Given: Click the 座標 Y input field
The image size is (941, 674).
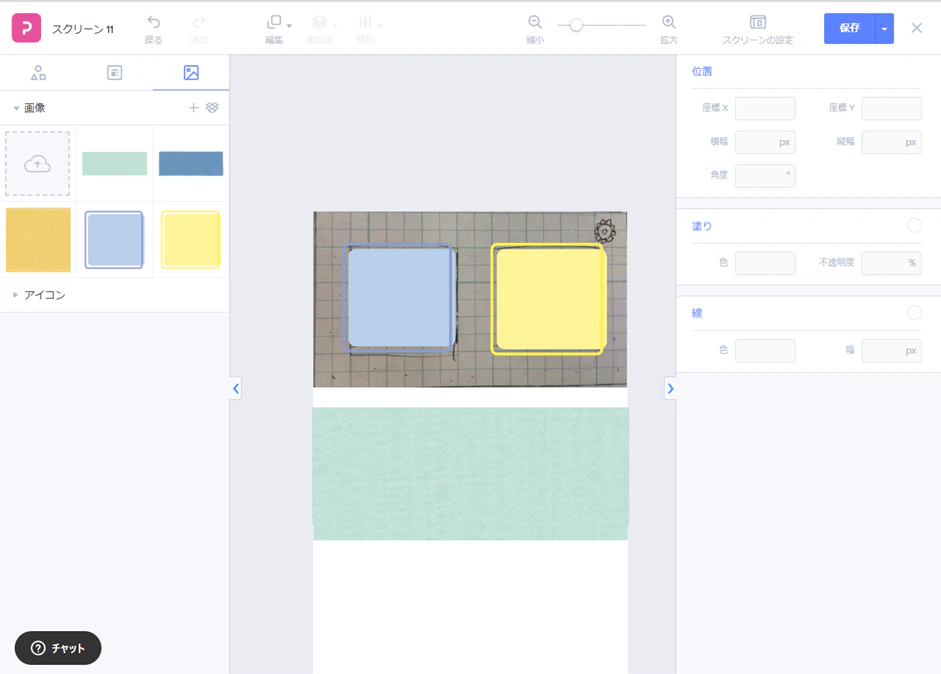Looking at the screenshot, I should pos(891,109).
